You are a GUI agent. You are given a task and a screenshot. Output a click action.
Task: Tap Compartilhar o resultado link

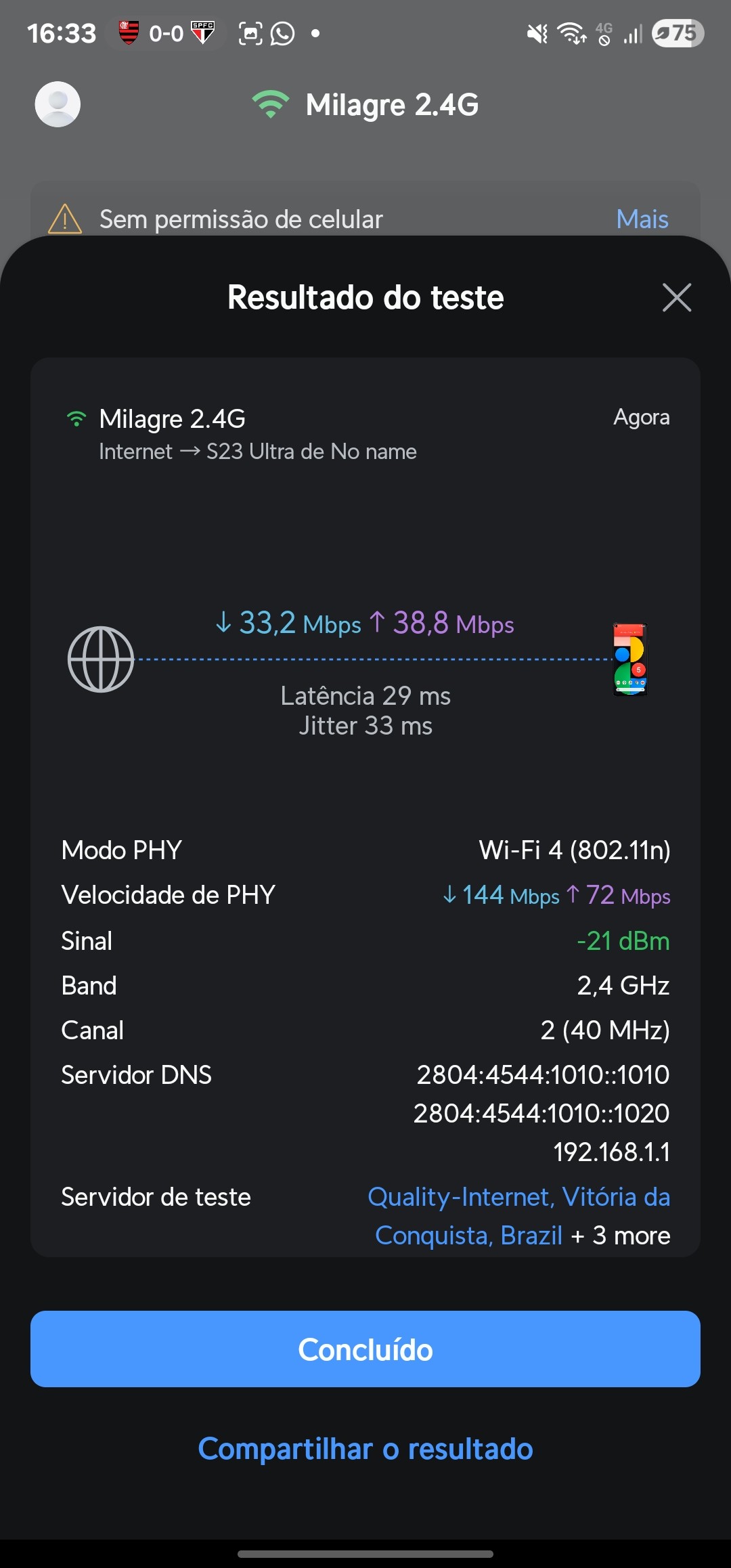pos(365,1449)
